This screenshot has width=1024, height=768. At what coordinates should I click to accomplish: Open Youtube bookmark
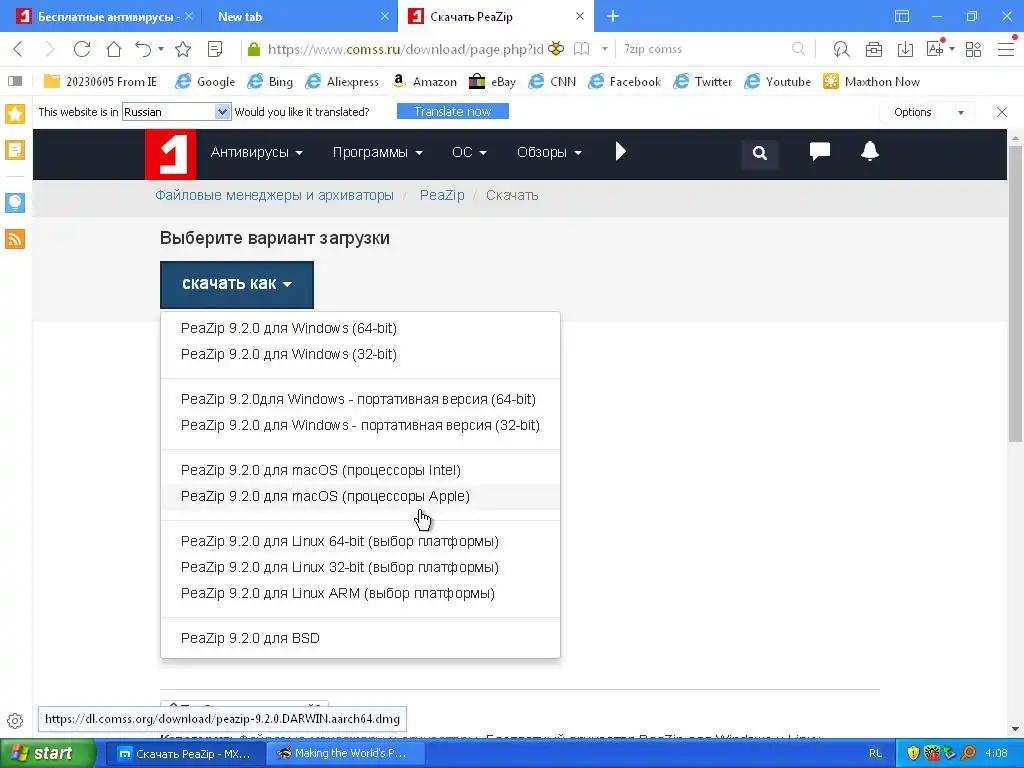click(x=778, y=82)
